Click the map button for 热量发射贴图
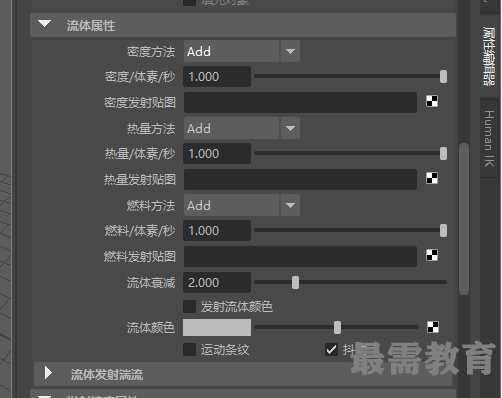This screenshot has width=502, height=398. (432, 178)
